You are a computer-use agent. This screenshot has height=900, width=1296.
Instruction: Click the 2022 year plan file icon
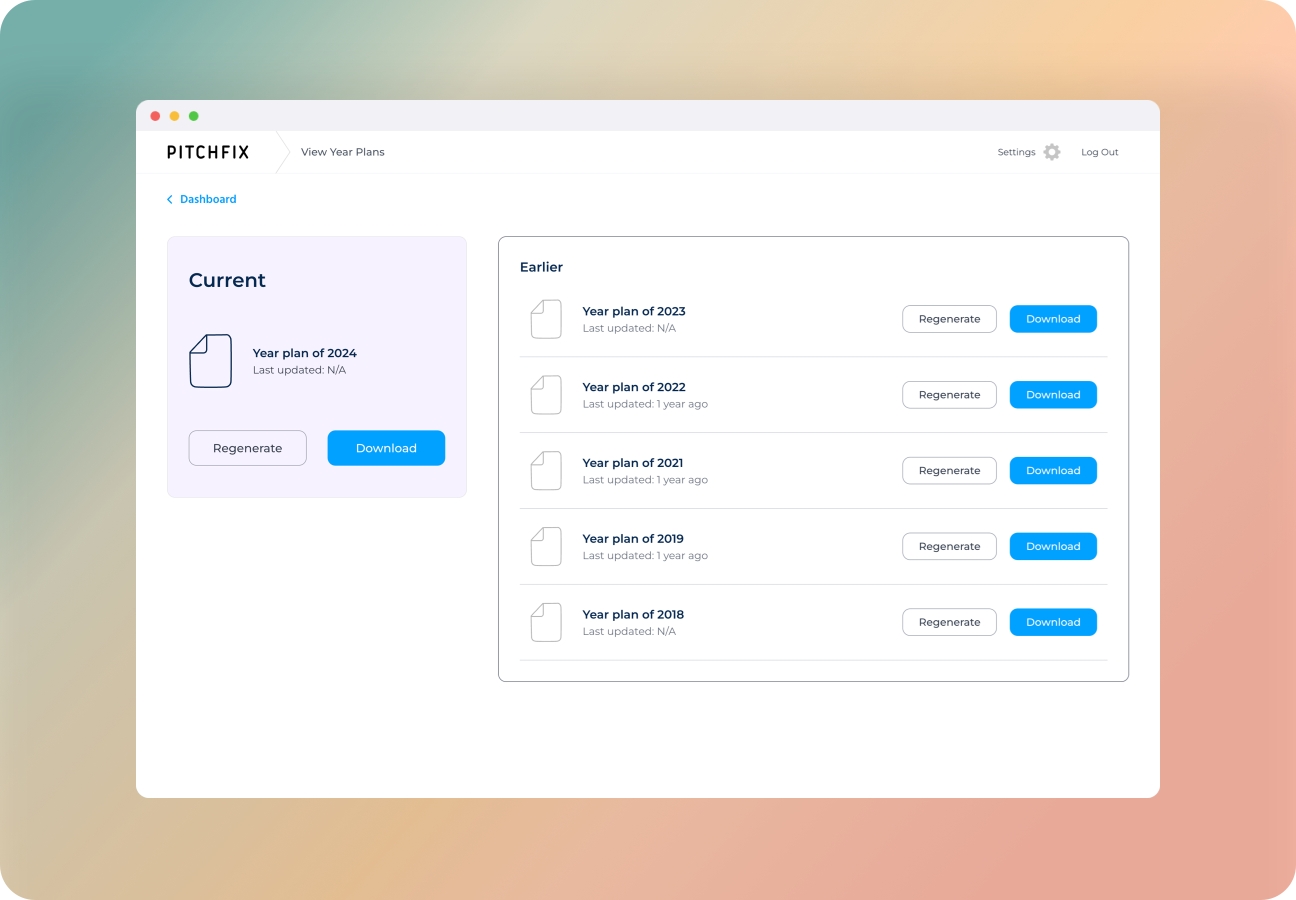pyautogui.click(x=546, y=395)
